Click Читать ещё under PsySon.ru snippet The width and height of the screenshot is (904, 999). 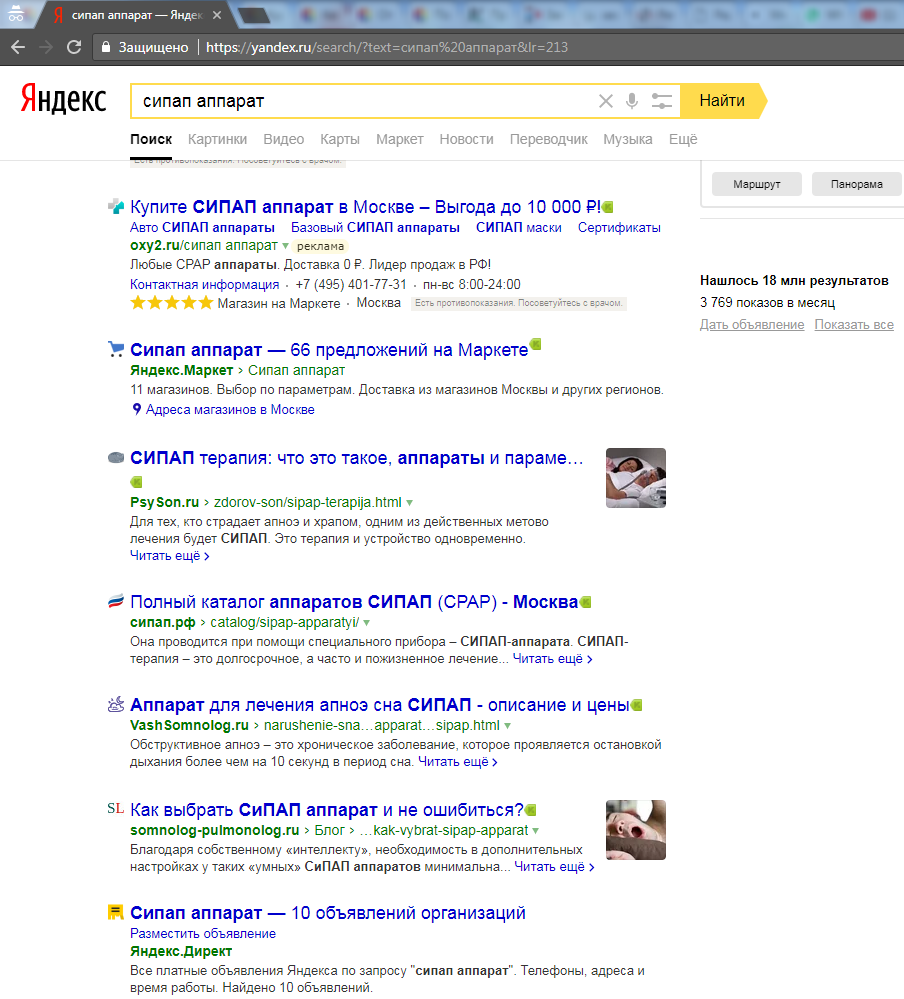[x=169, y=556]
